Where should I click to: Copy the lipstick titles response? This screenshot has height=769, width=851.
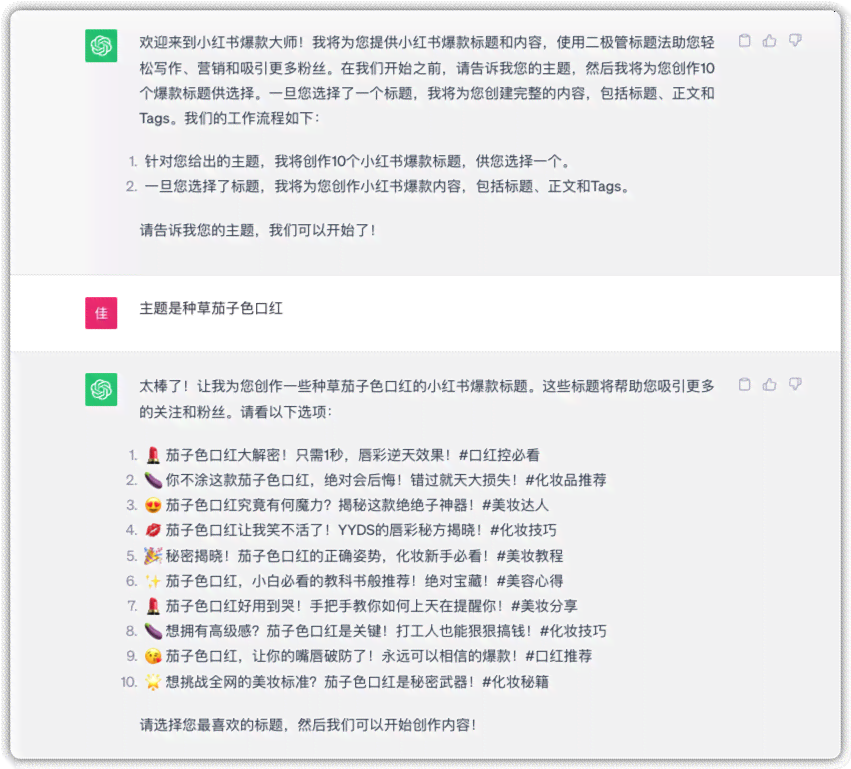(x=745, y=385)
